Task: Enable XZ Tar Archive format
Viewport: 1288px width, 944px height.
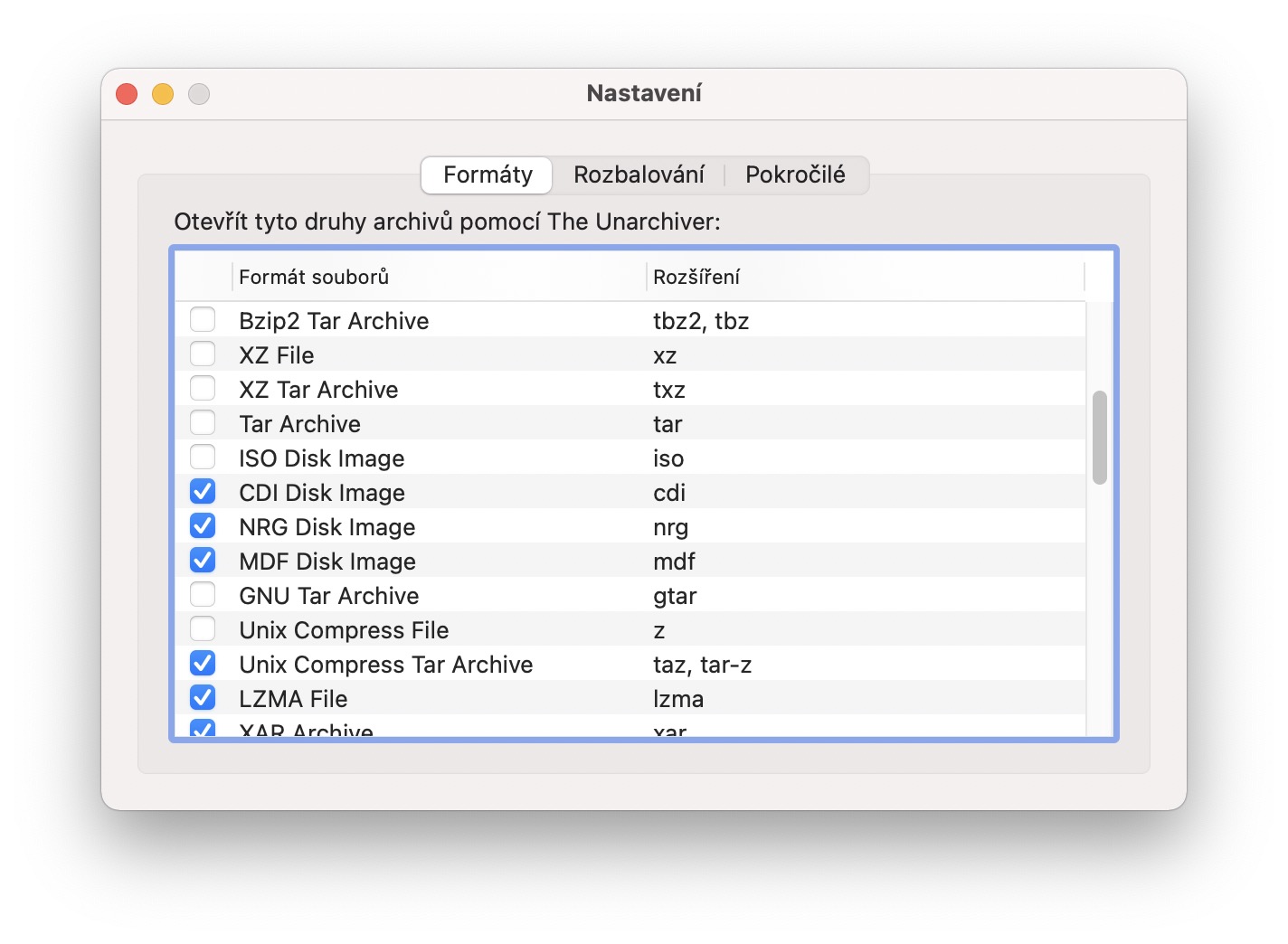Action: point(203,389)
